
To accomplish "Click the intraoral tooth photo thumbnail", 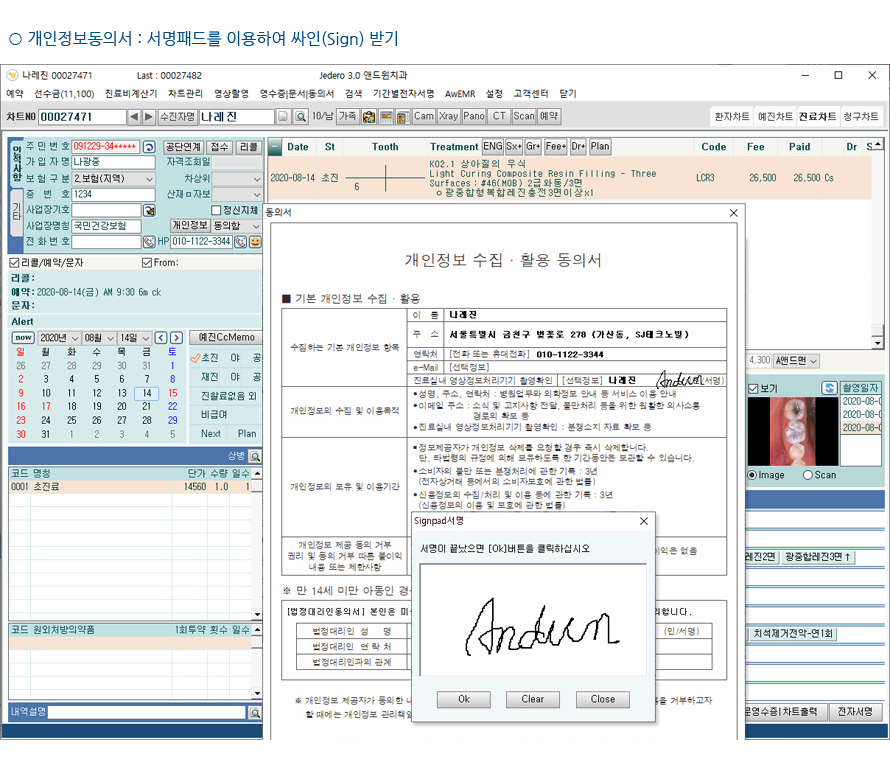I will click(787, 430).
